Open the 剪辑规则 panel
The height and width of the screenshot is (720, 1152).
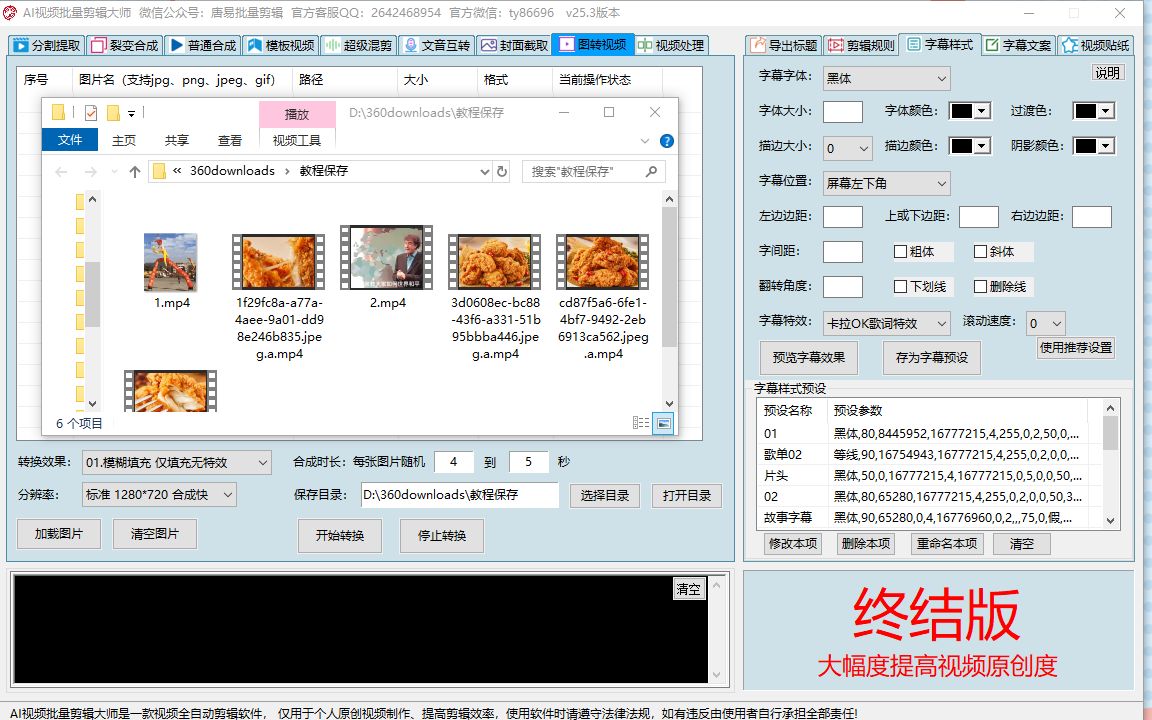tap(866, 44)
